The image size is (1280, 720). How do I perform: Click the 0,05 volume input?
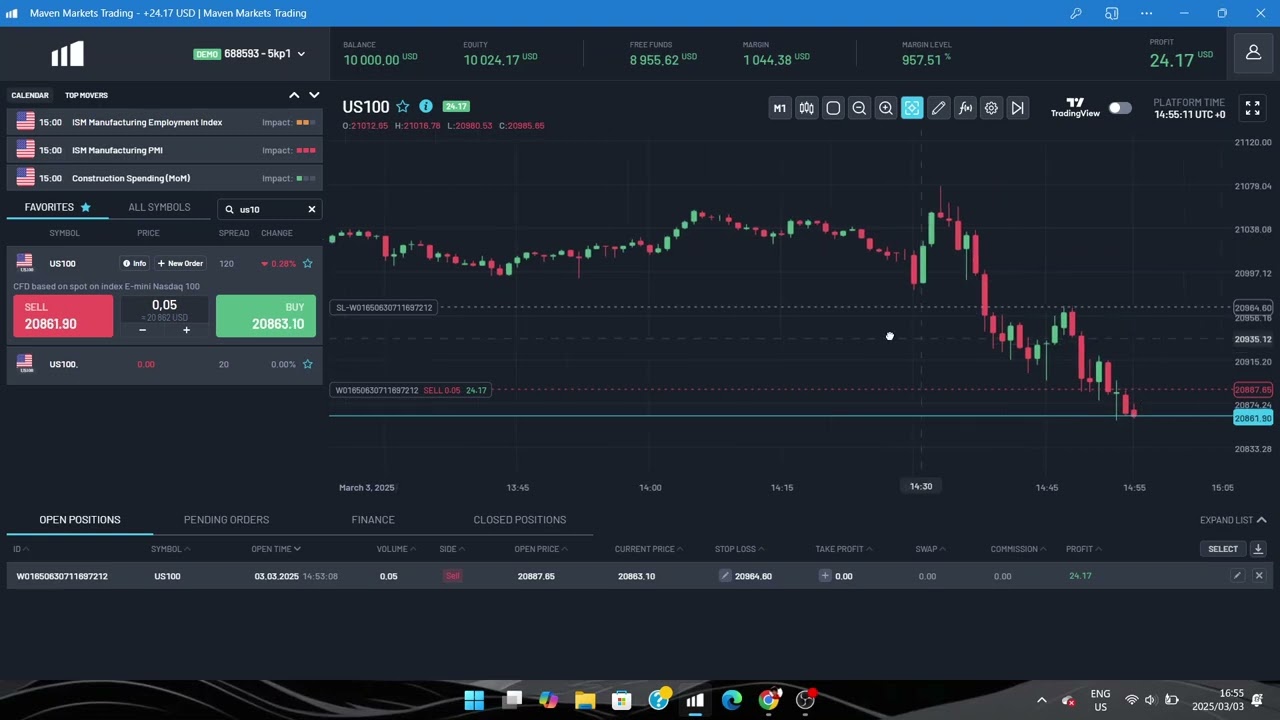[x=164, y=305]
